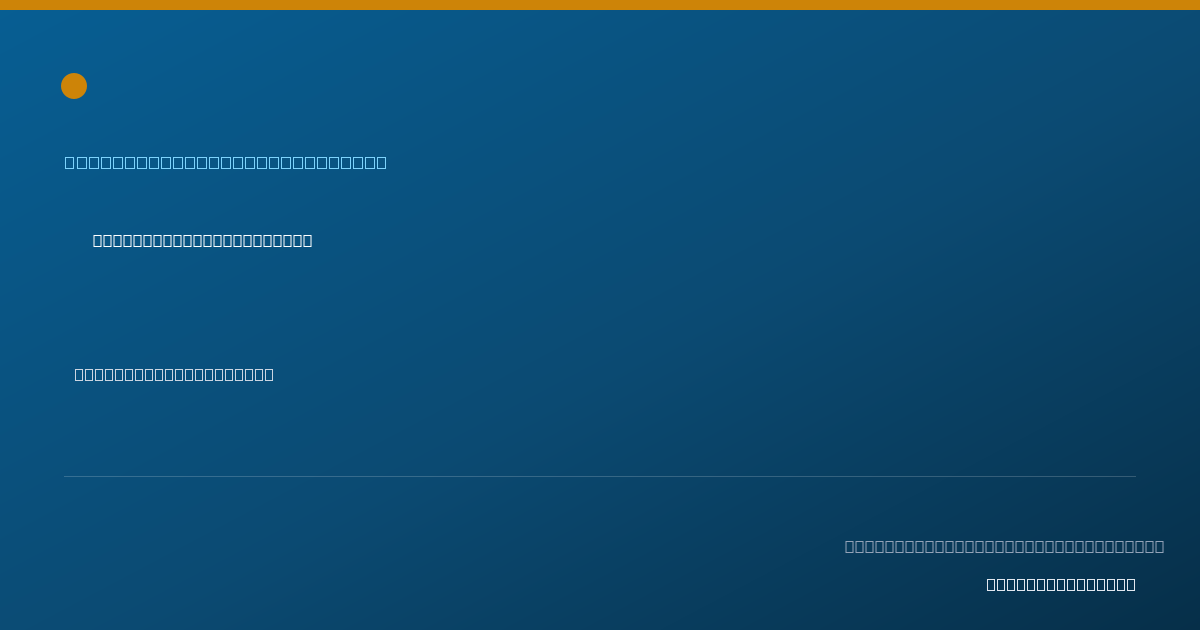Viewport: 1200px width, 630px height.
Task: Click the gray right-aligned footer text line
Action: pyautogui.click(x=1004, y=546)
